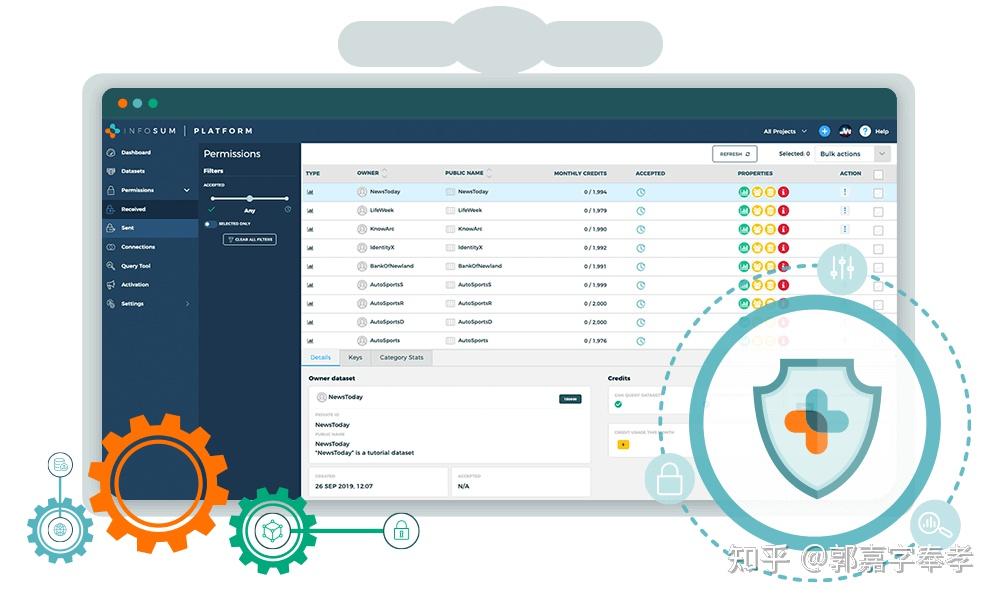Tick the select-all checkbox in table header
This screenshot has height=600, width=1000.
click(x=878, y=174)
